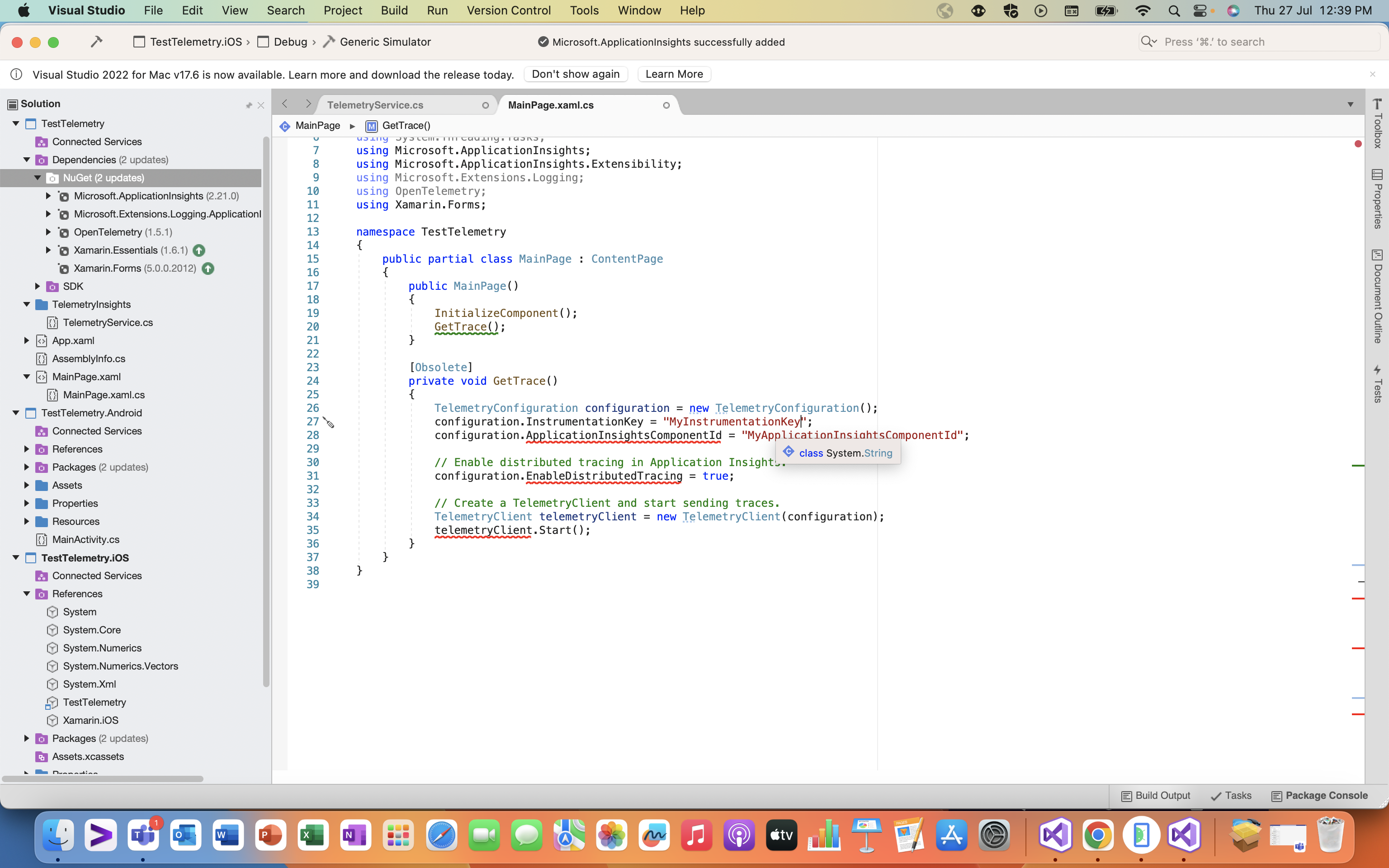Switch to TelemetryService.cs tab

click(x=375, y=105)
